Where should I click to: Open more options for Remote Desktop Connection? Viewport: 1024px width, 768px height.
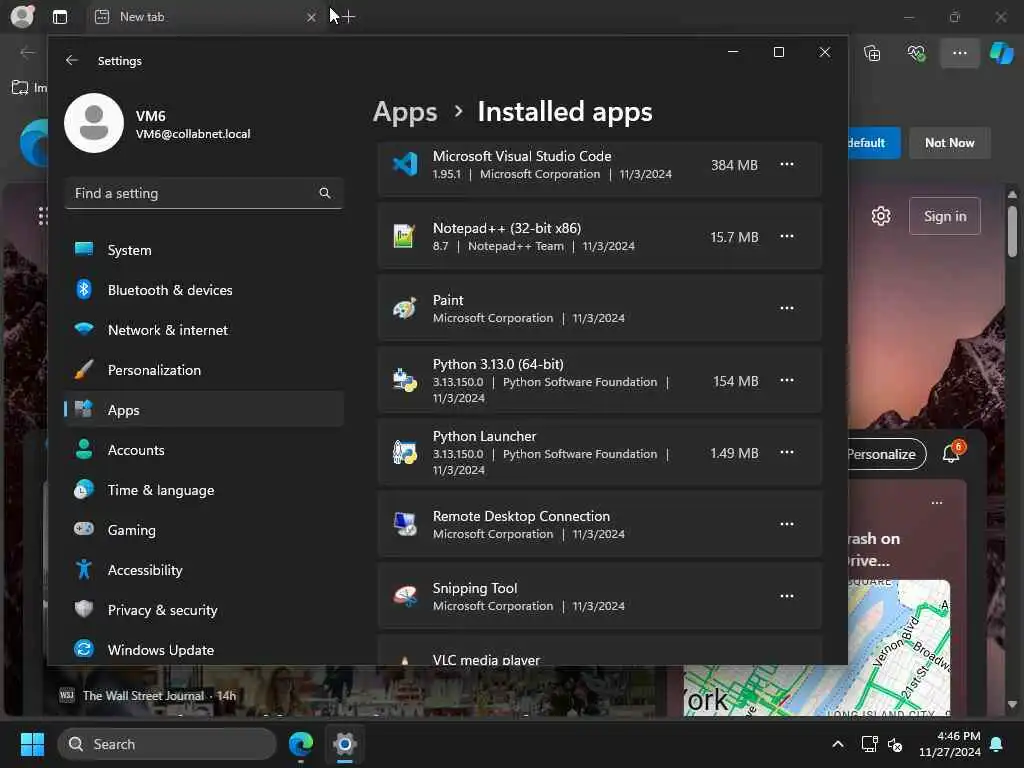point(787,524)
